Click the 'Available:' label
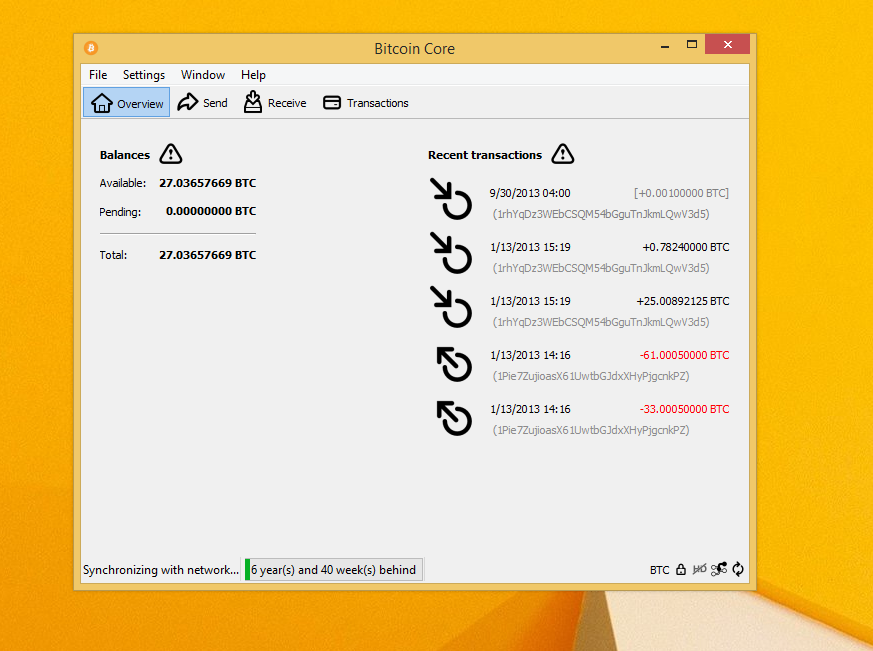The height and width of the screenshot is (651, 873). click(122, 183)
